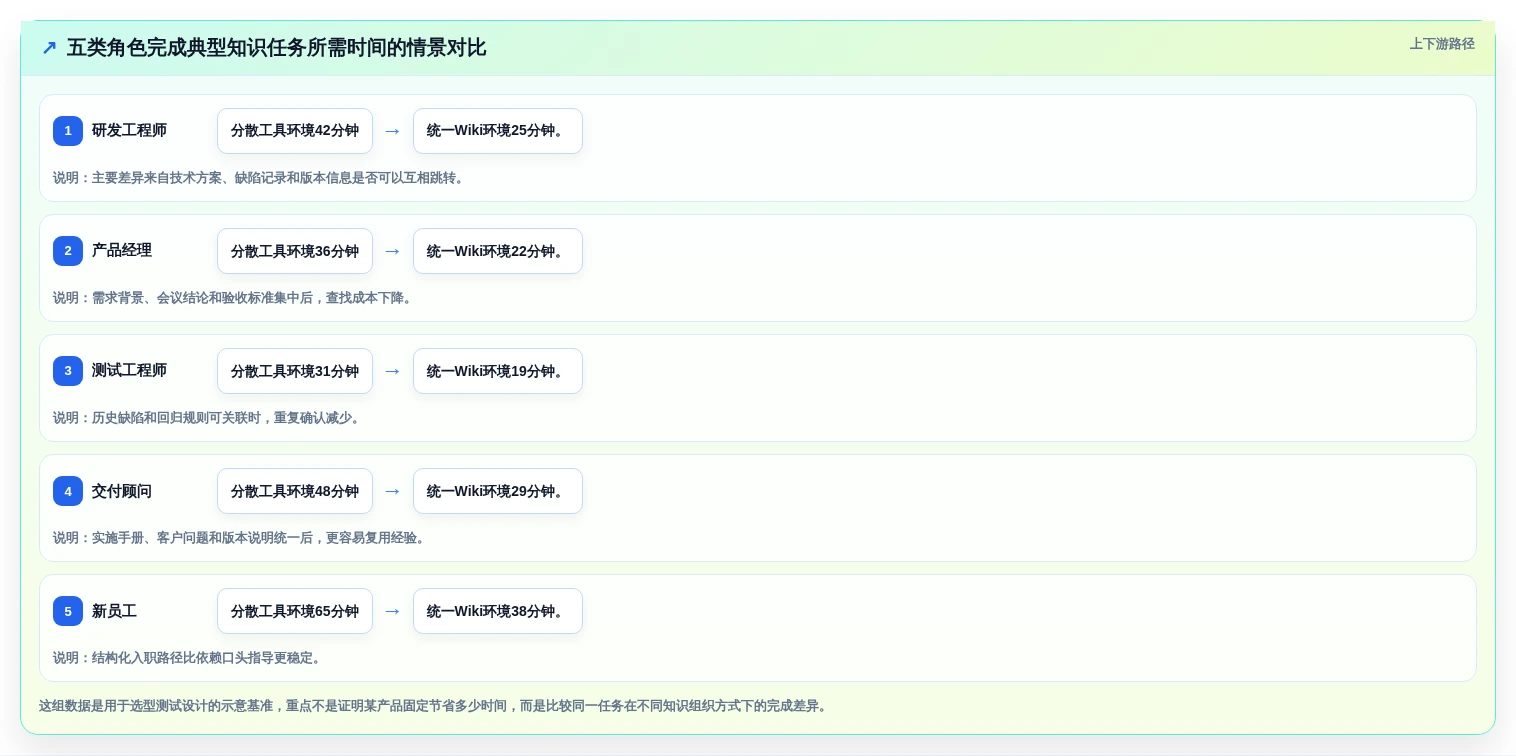The height and width of the screenshot is (756, 1516).
Task: Click the 产品经理 role name
Action: pyautogui.click(x=122, y=250)
